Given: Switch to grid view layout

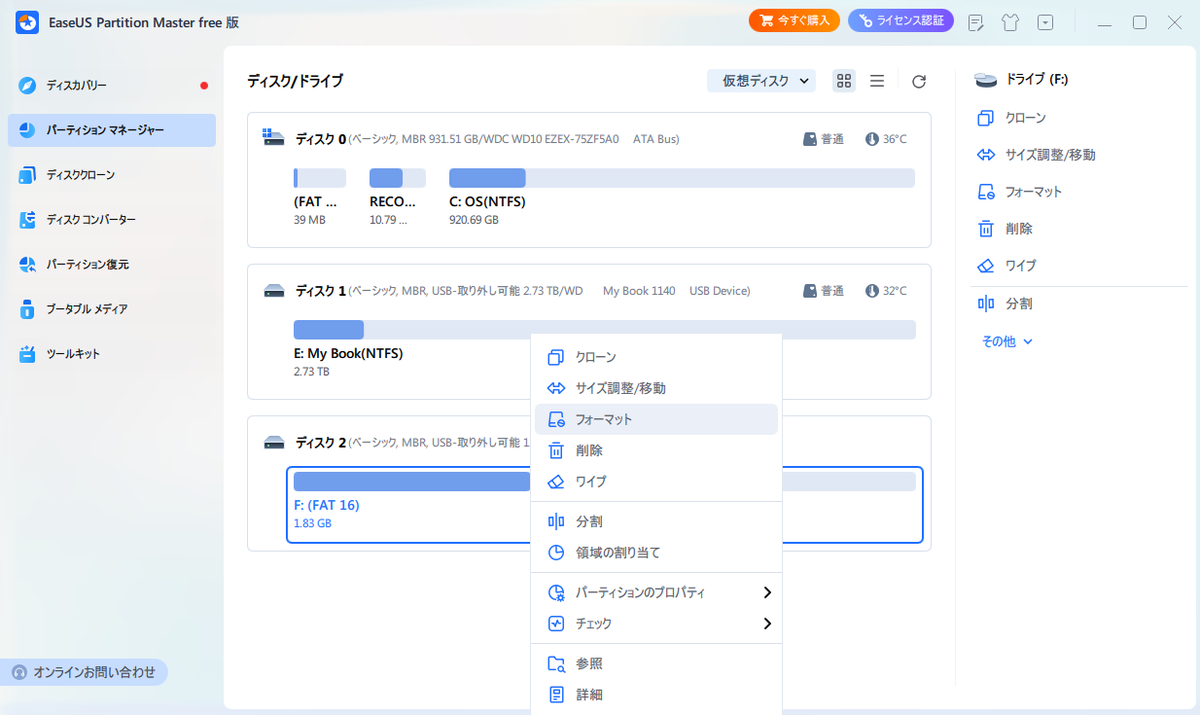Looking at the screenshot, I should (x=844, y=81).
